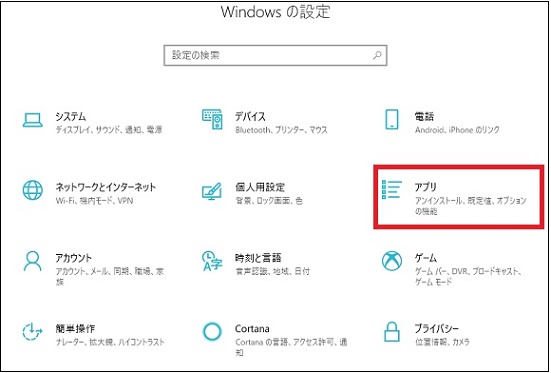Image resolution: width=551 pixels, height=373 pixels.
Task: Open the アプリ settings label
Action: coord(425,187)
